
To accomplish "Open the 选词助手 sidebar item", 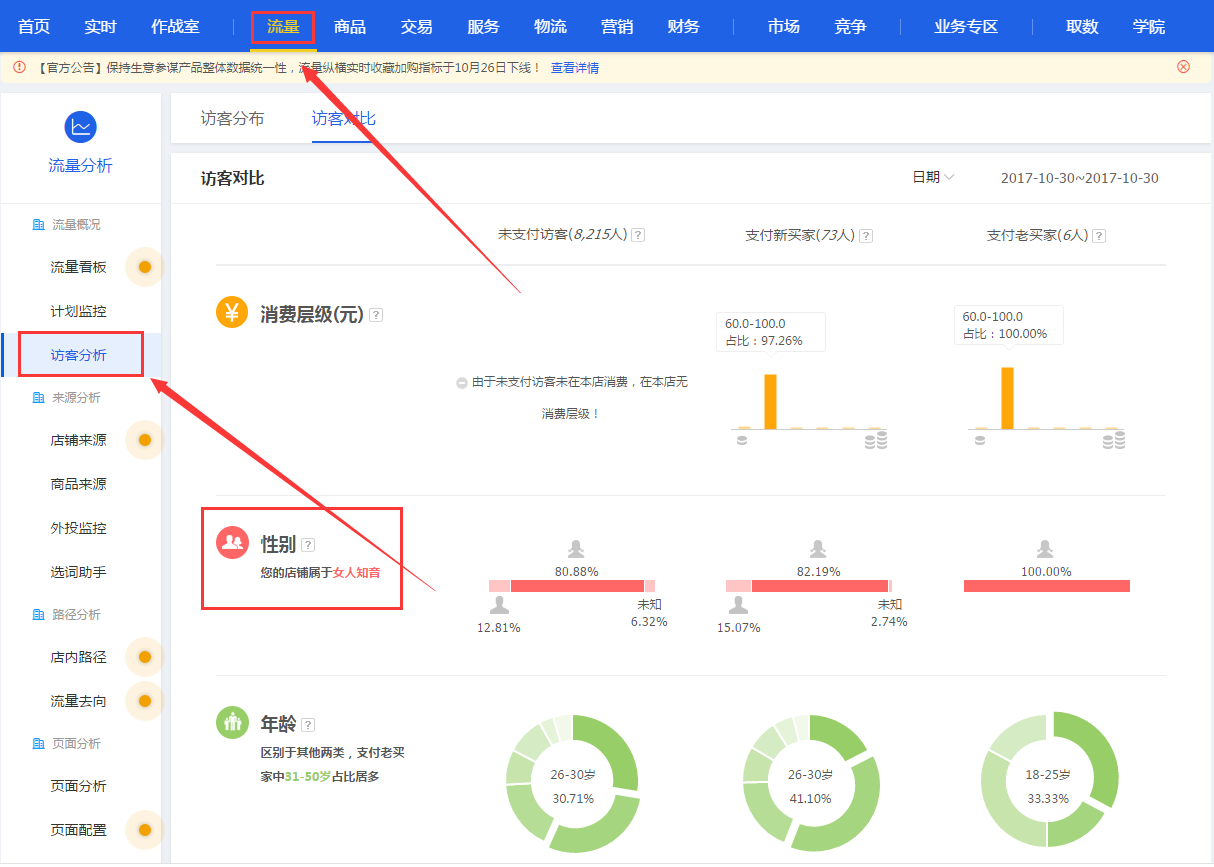I will (79, 573).
